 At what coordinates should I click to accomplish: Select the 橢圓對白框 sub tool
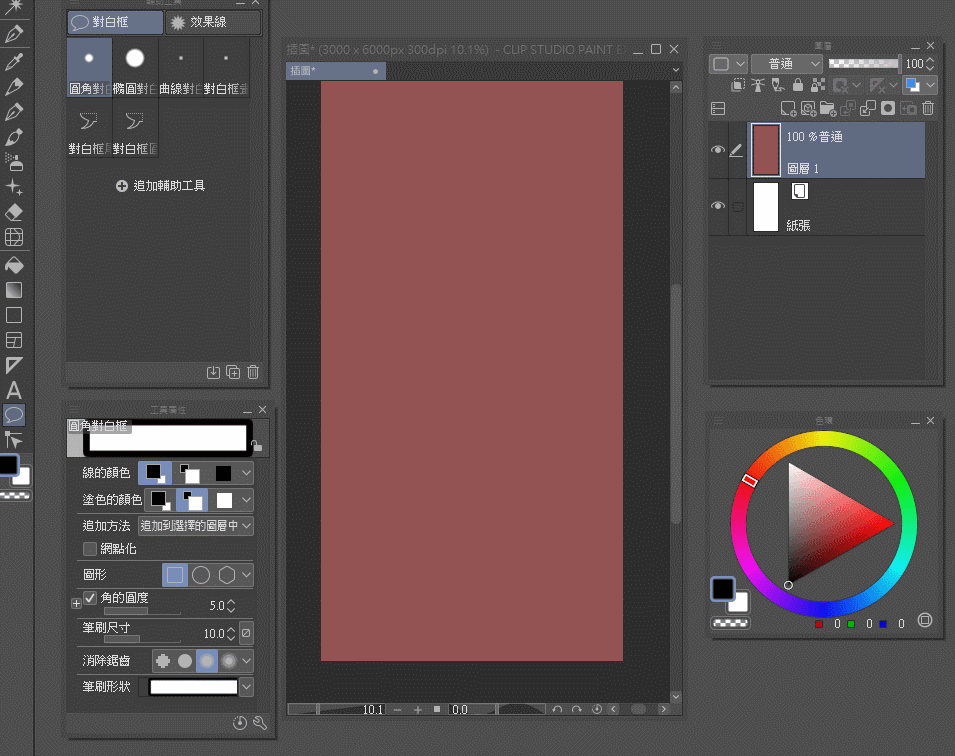coord(135,68)
